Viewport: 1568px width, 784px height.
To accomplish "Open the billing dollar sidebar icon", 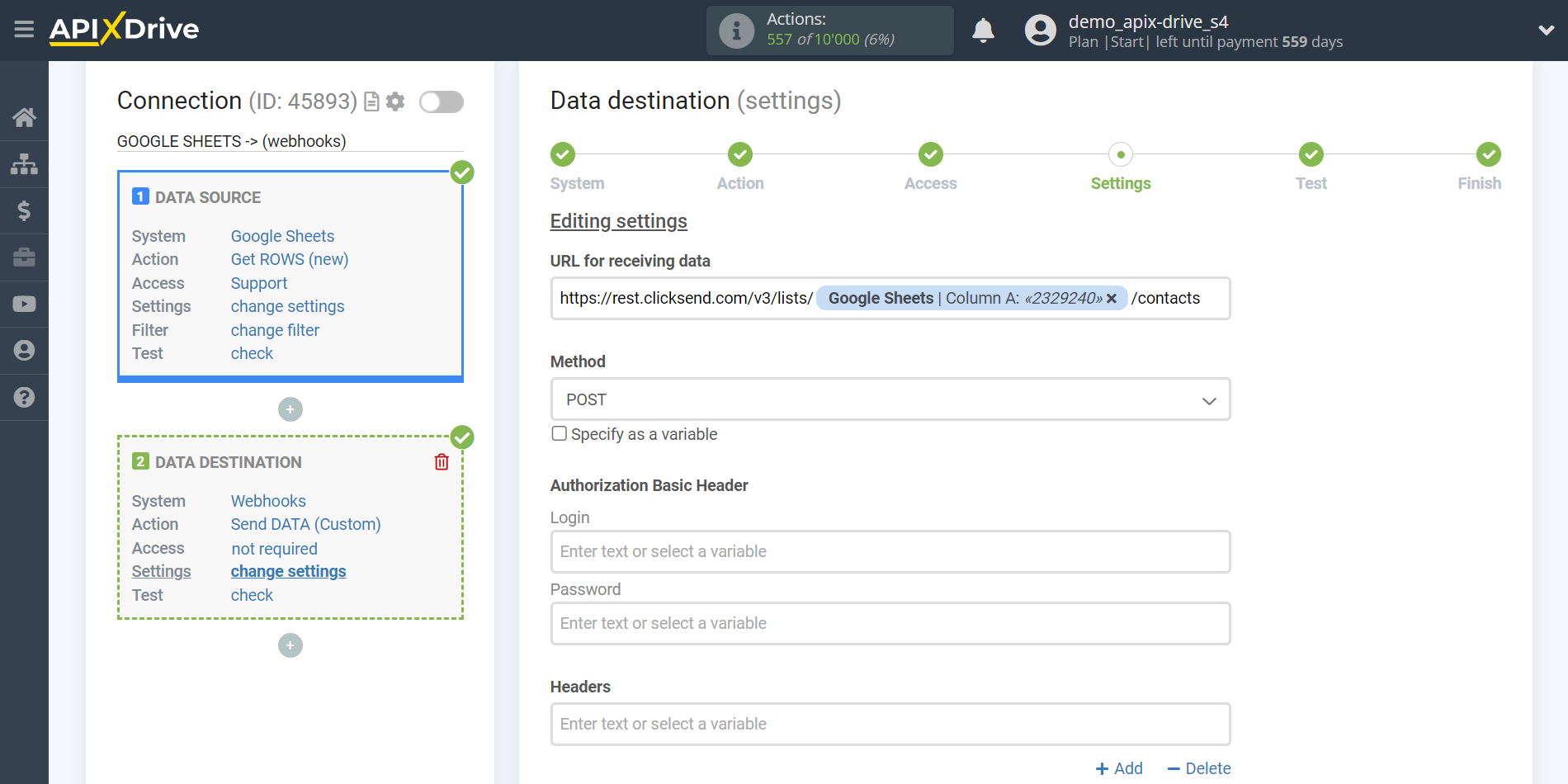I will (x=24, y=210).
